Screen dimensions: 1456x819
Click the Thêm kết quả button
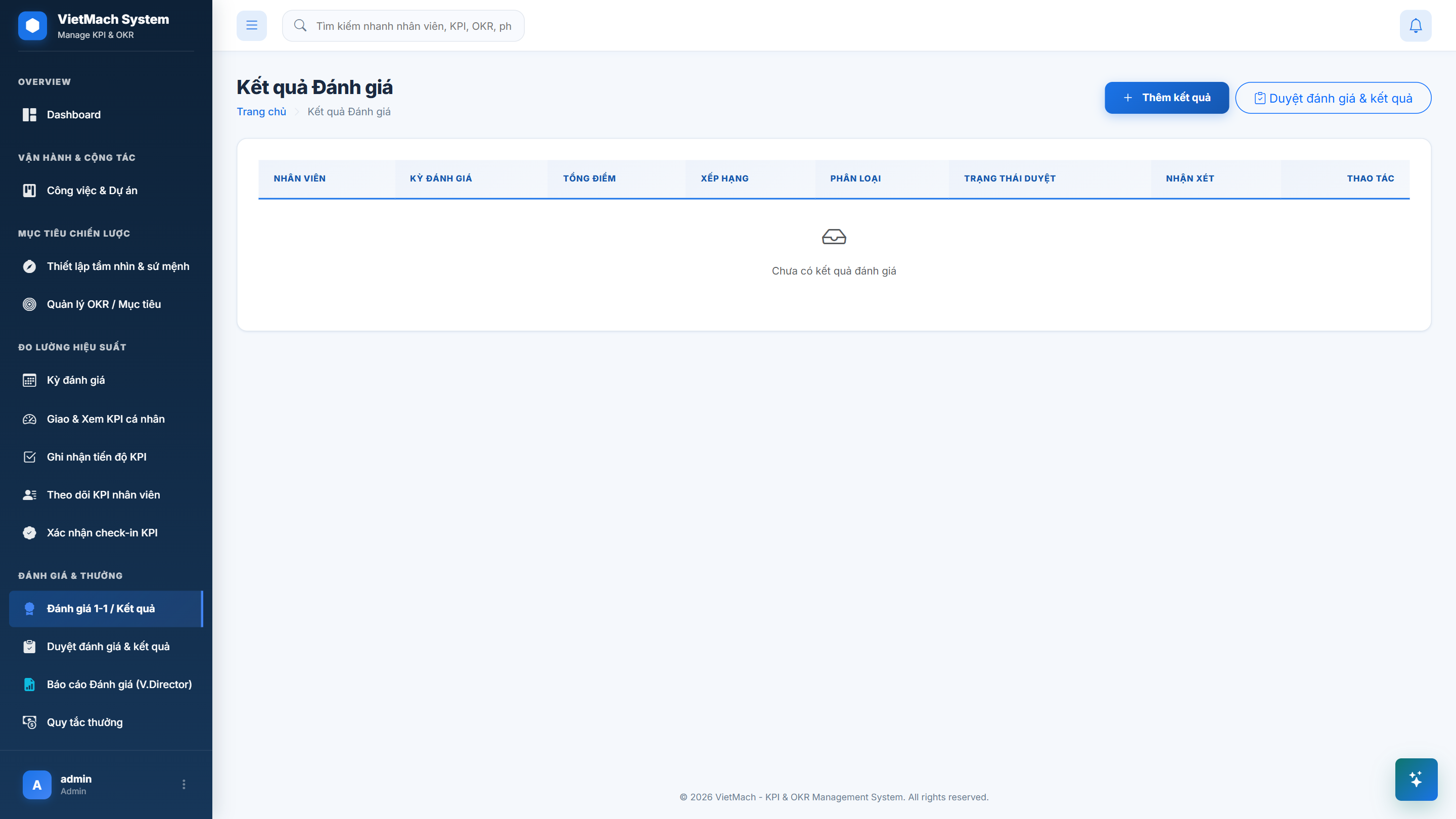1167,98
